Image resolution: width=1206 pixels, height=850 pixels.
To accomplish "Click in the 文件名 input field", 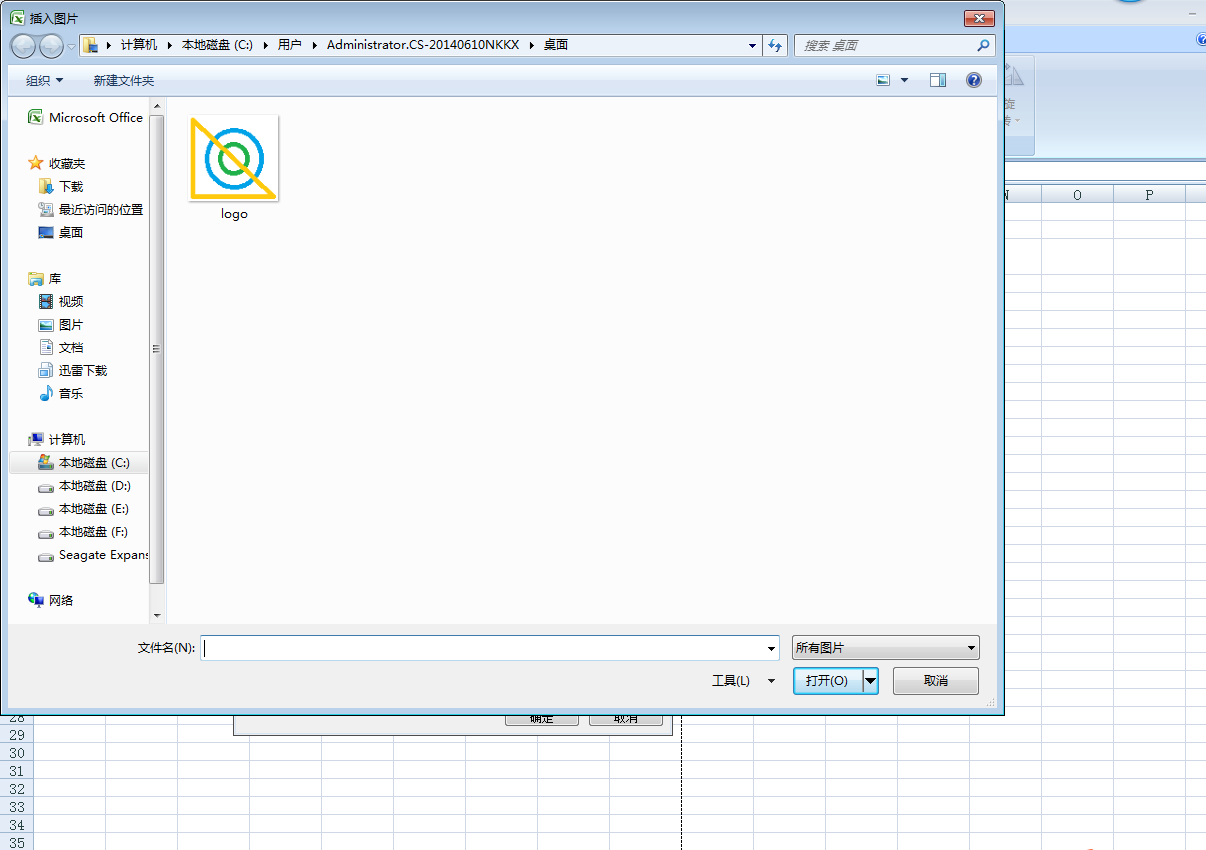I will 482,648.
